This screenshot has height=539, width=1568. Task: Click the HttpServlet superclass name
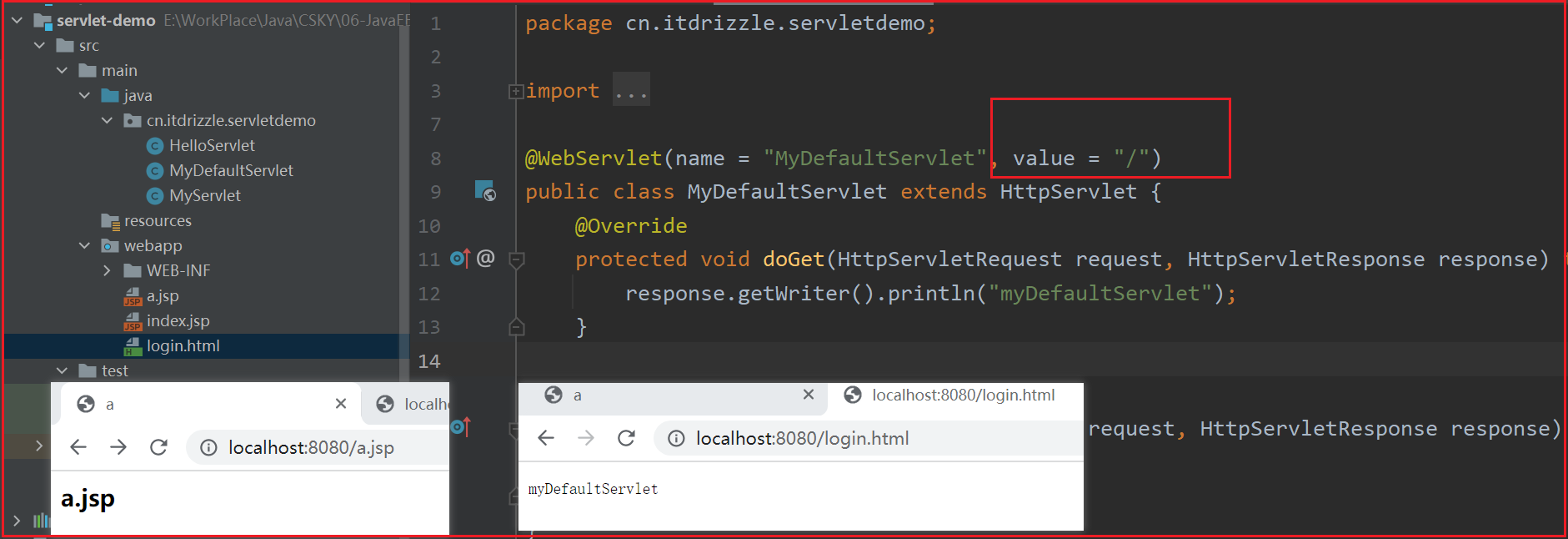coord(1069,191)
